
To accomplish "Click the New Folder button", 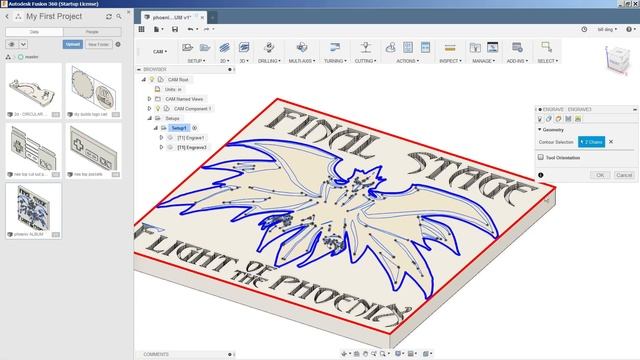I will [98, 44].
